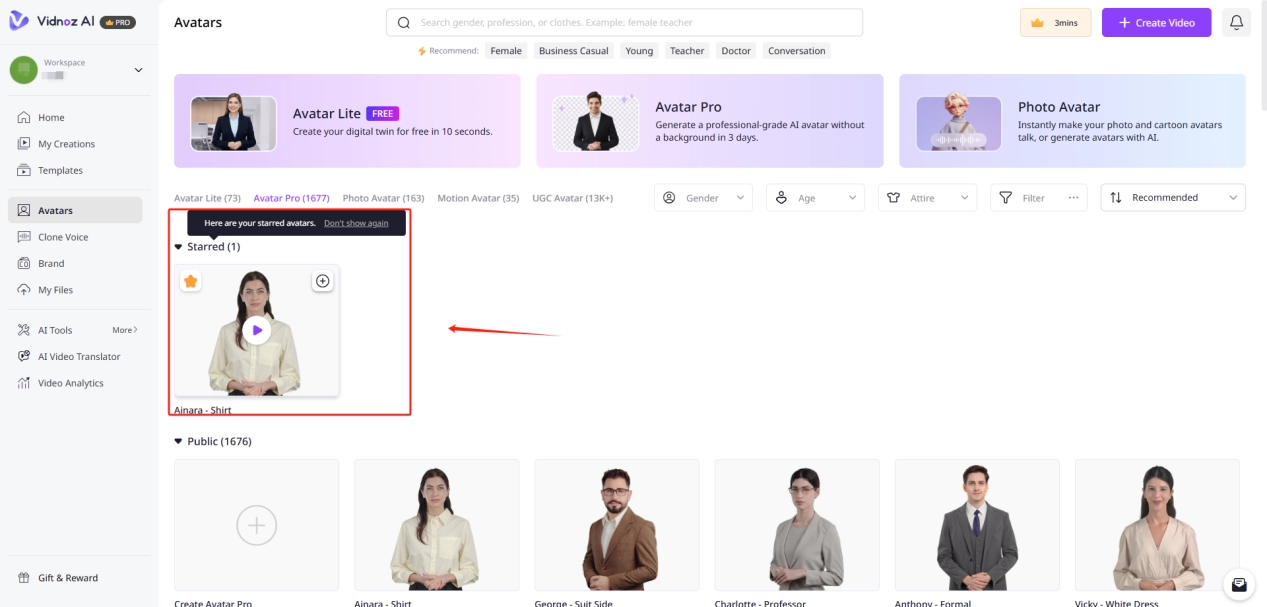Switch to the UGC Avatar tab
Image resolution: width=1267 pixels, height=607 pixels.
572,198
